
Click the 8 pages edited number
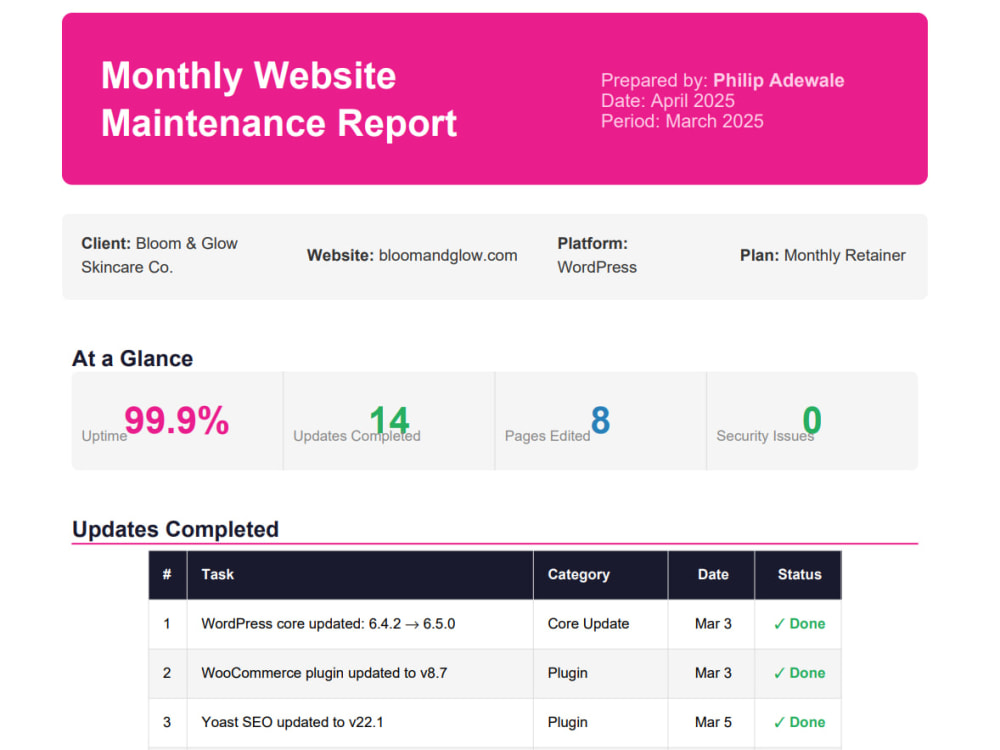pyautogui.click(x=600, y=420)
